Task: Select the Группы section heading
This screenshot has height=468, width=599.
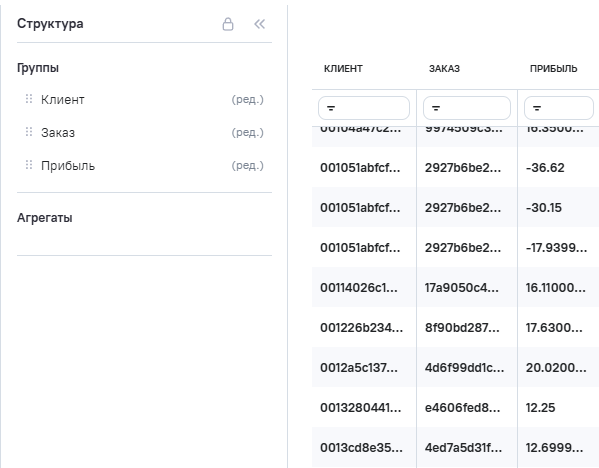Action: point(38,68)
